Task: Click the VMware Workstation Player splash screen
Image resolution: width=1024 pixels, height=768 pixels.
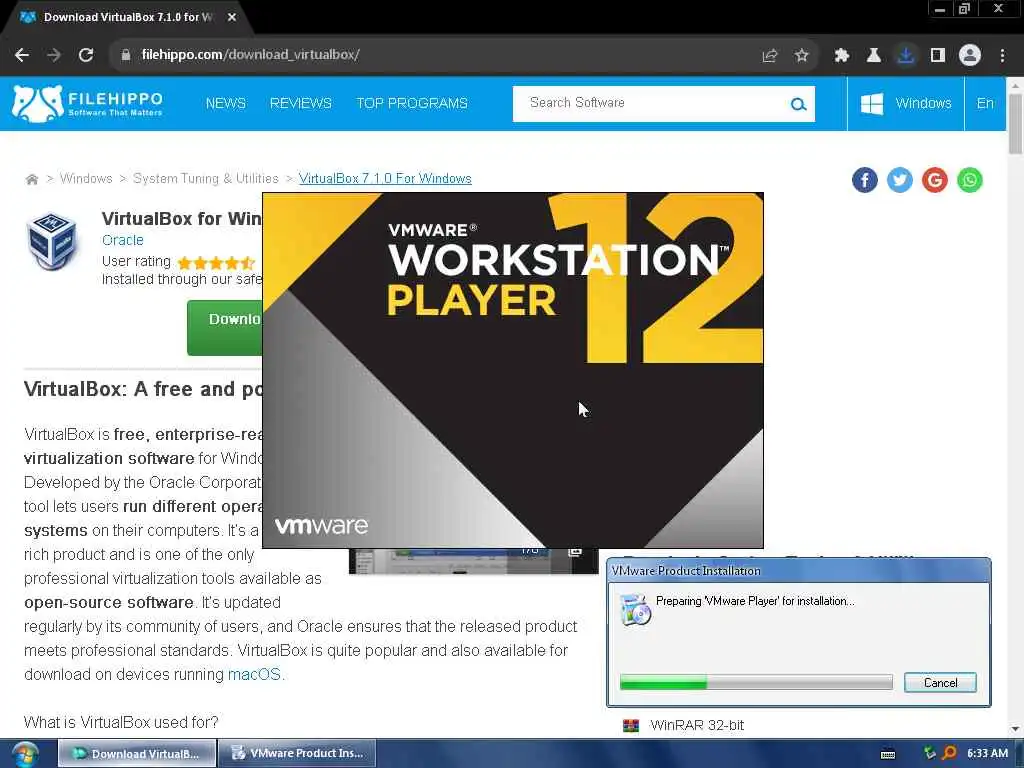Action: pyautogui.click(x=513, y=370)
